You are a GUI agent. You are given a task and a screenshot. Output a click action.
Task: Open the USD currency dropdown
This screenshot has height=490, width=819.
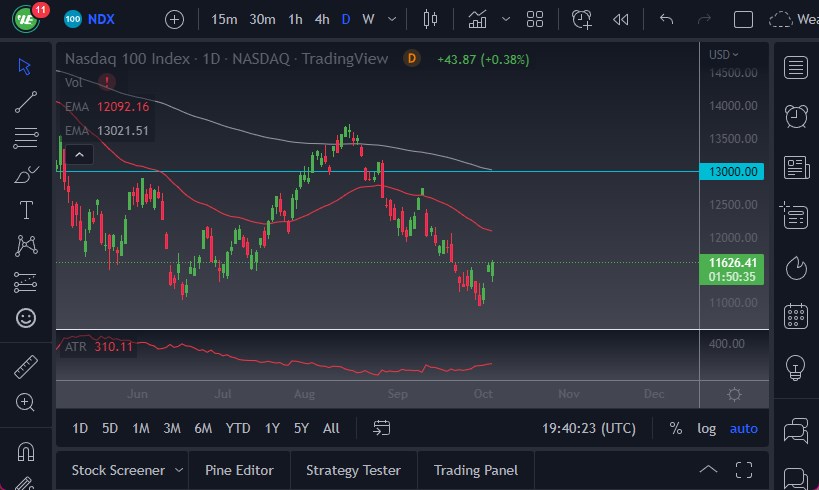coord(723,55)
